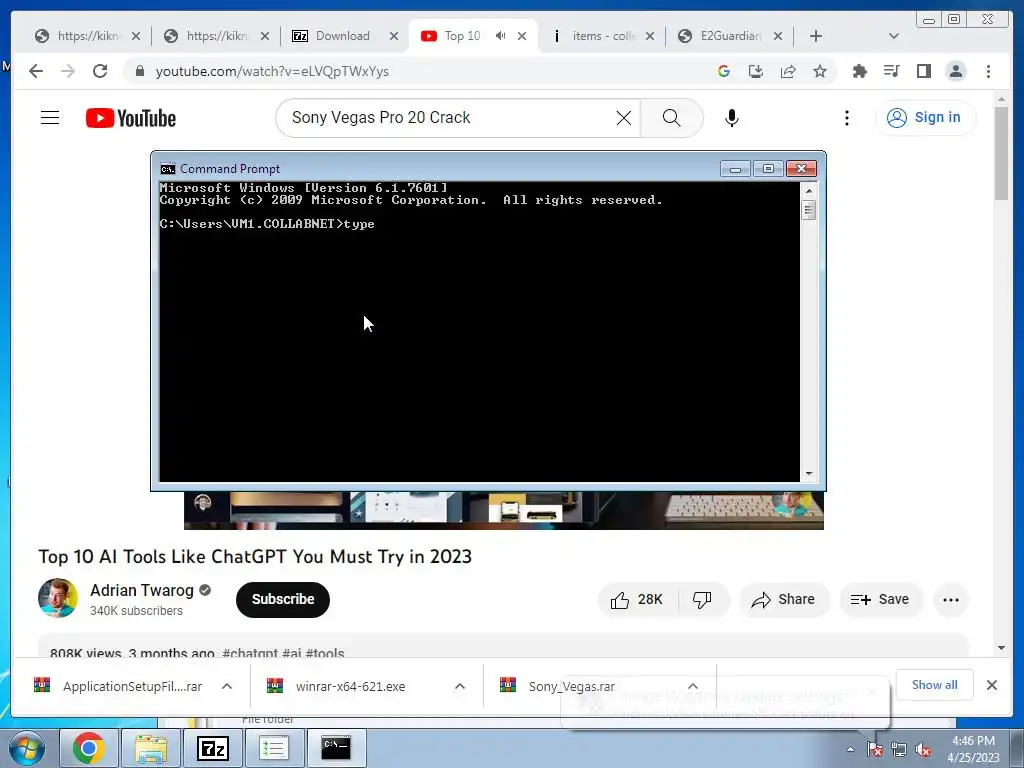Screen dimensions: 1024x768
Task: Close the E2Guardian tab
Action: pos(778,36)
